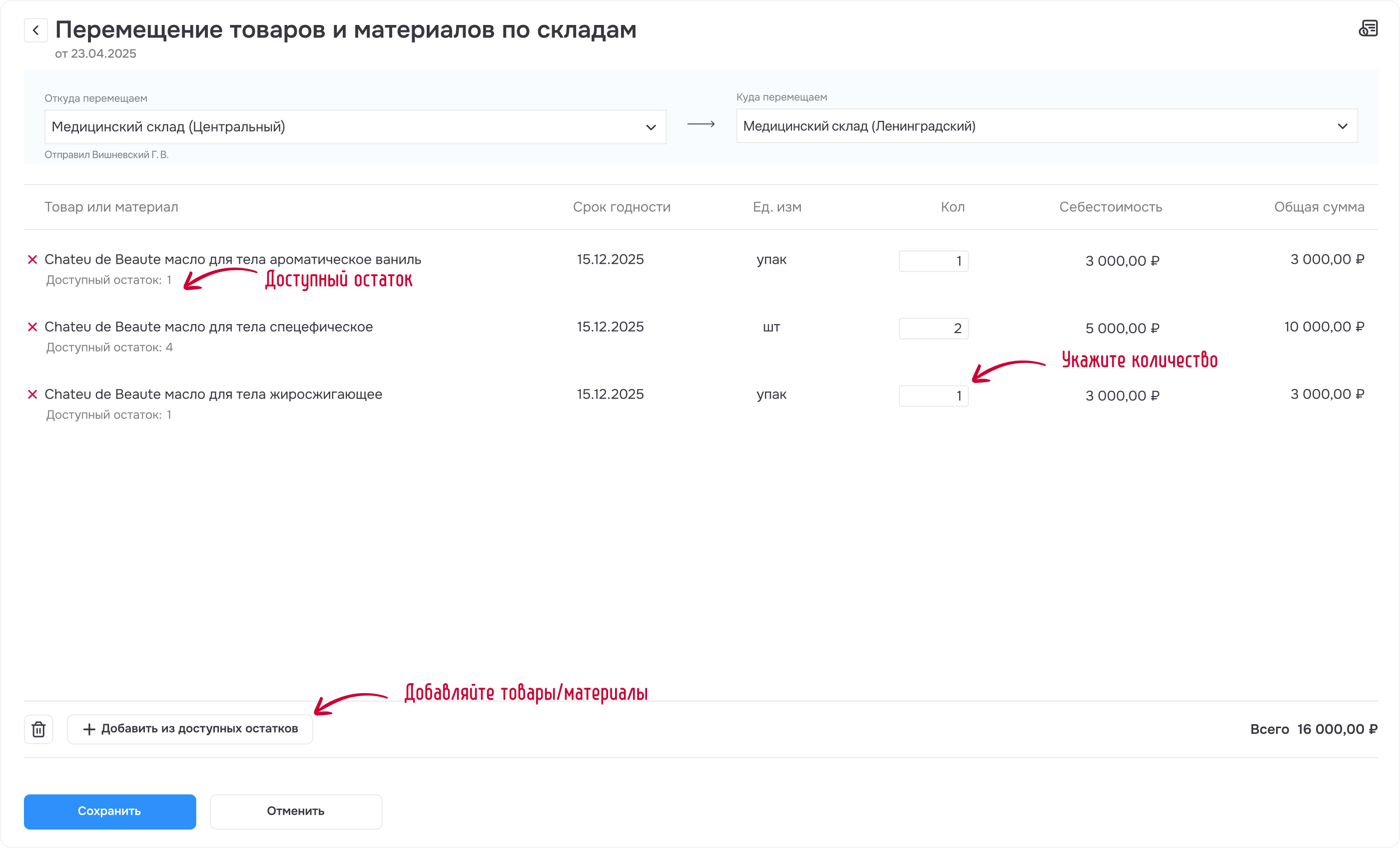Click quantity field for ваниль oil
This screenshot has width=1400, height=848.
[x=933, y=261]
